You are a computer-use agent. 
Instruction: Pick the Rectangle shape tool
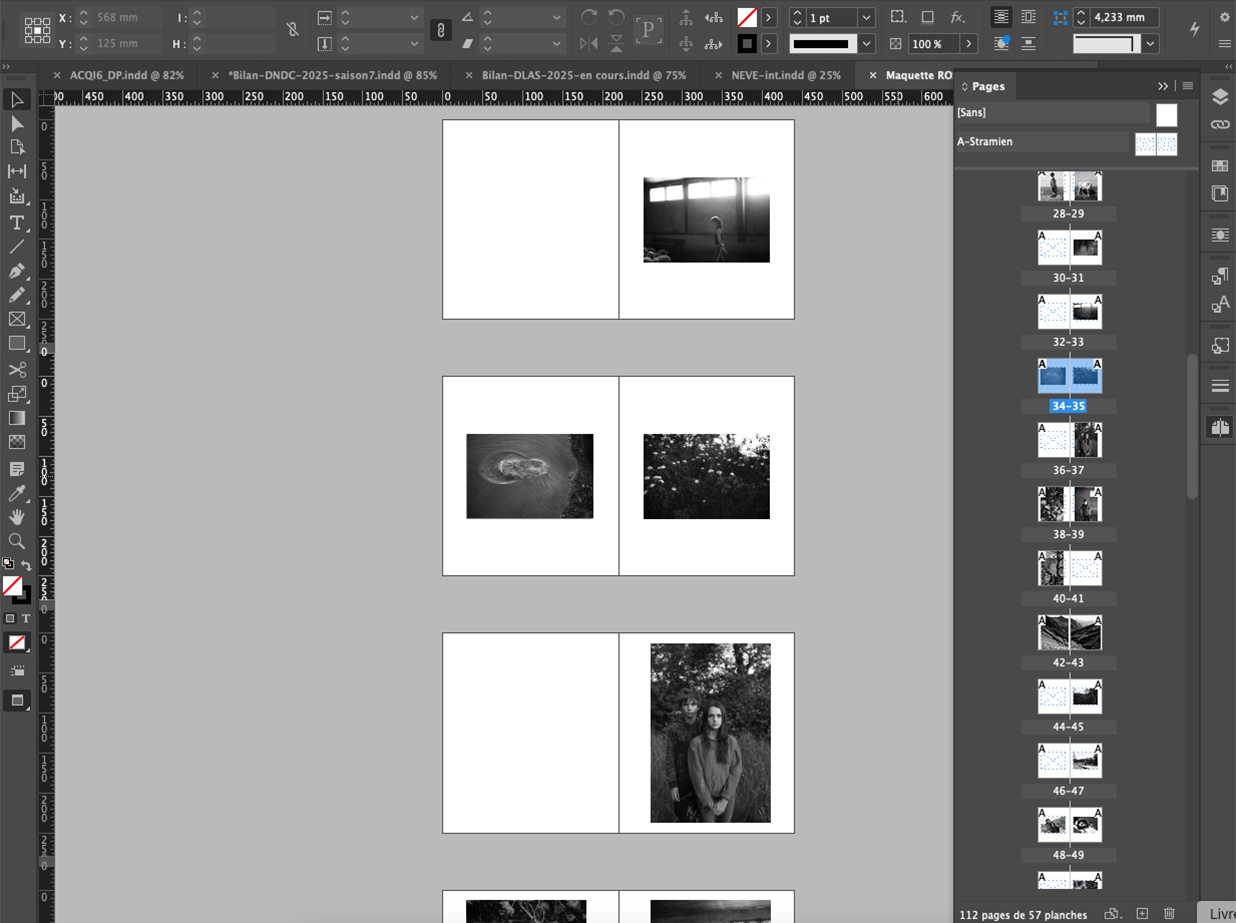(x=17, y=343)
